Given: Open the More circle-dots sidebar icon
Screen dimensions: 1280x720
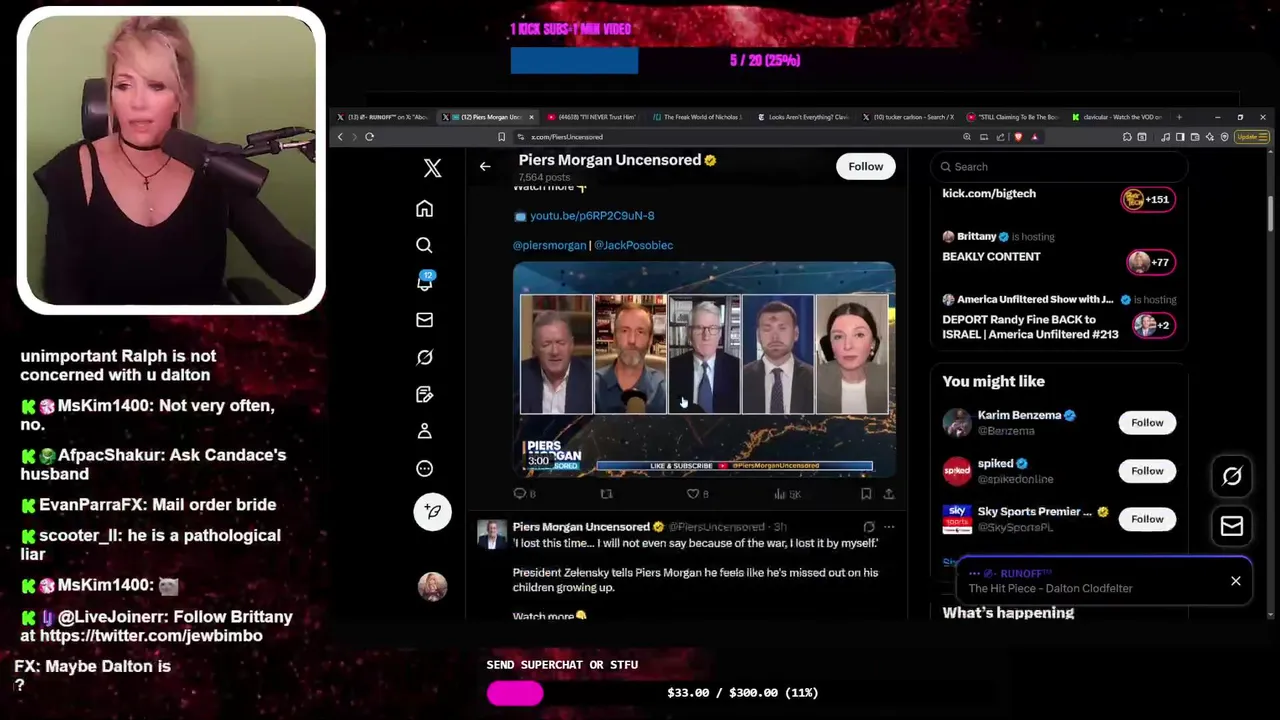Looking at the screenshot, I should click(424, 468).
